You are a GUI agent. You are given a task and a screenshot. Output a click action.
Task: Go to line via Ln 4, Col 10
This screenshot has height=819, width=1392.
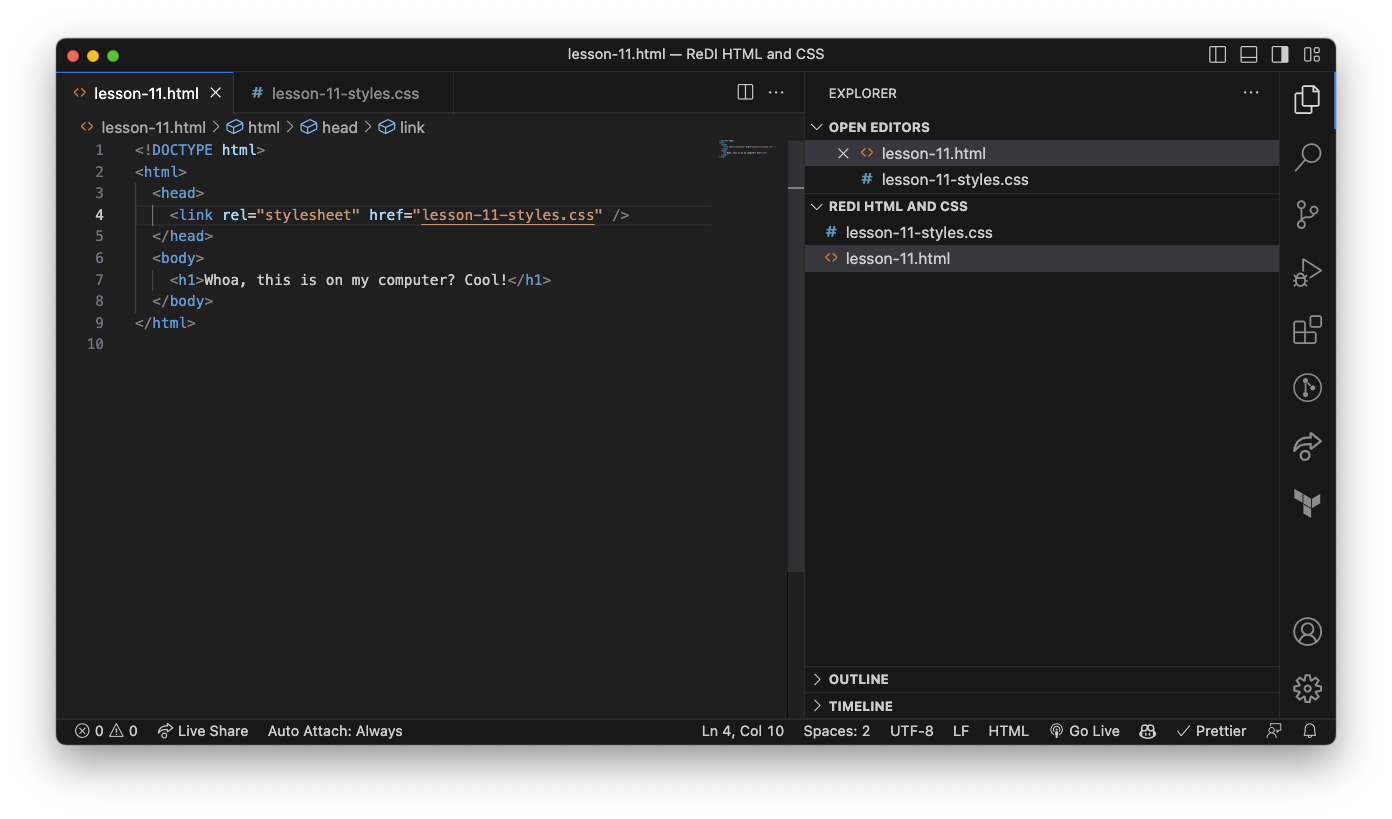click(x=742, y=731)
